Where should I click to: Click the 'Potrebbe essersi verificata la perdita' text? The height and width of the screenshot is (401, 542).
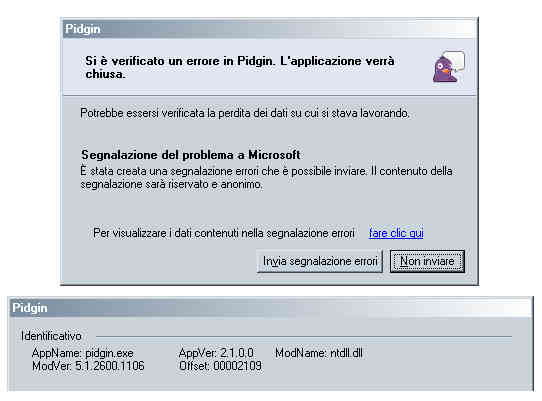pos(245,113)
